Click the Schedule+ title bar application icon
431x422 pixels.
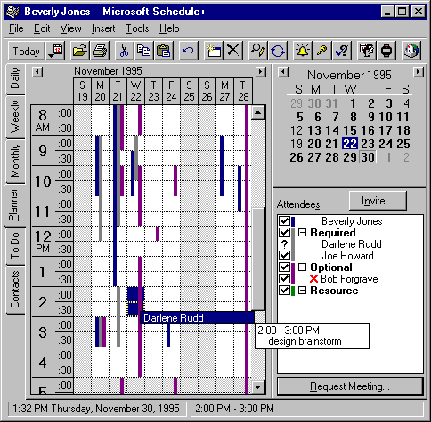point(13,12)
